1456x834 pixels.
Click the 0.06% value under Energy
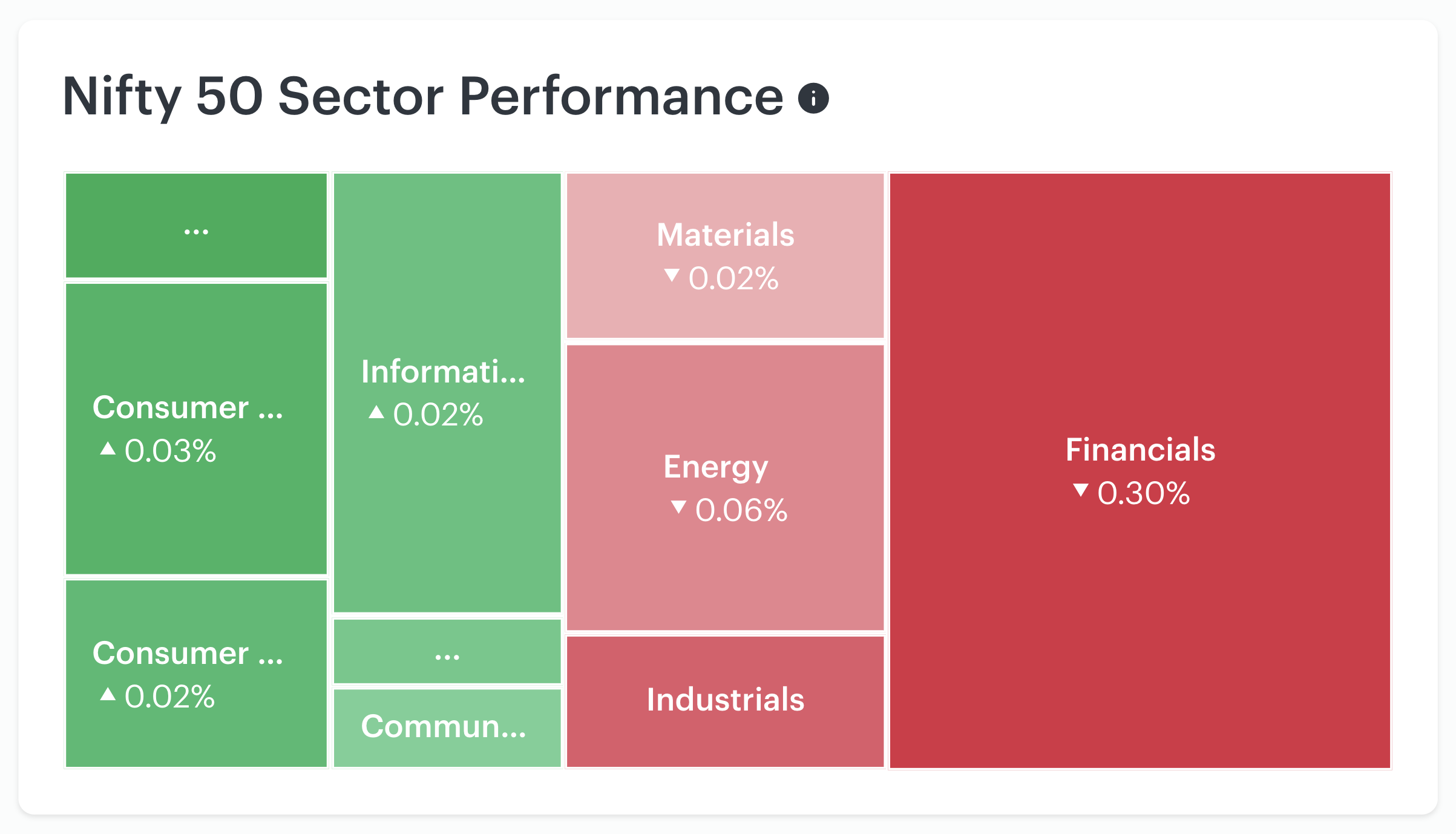[741, 510]
